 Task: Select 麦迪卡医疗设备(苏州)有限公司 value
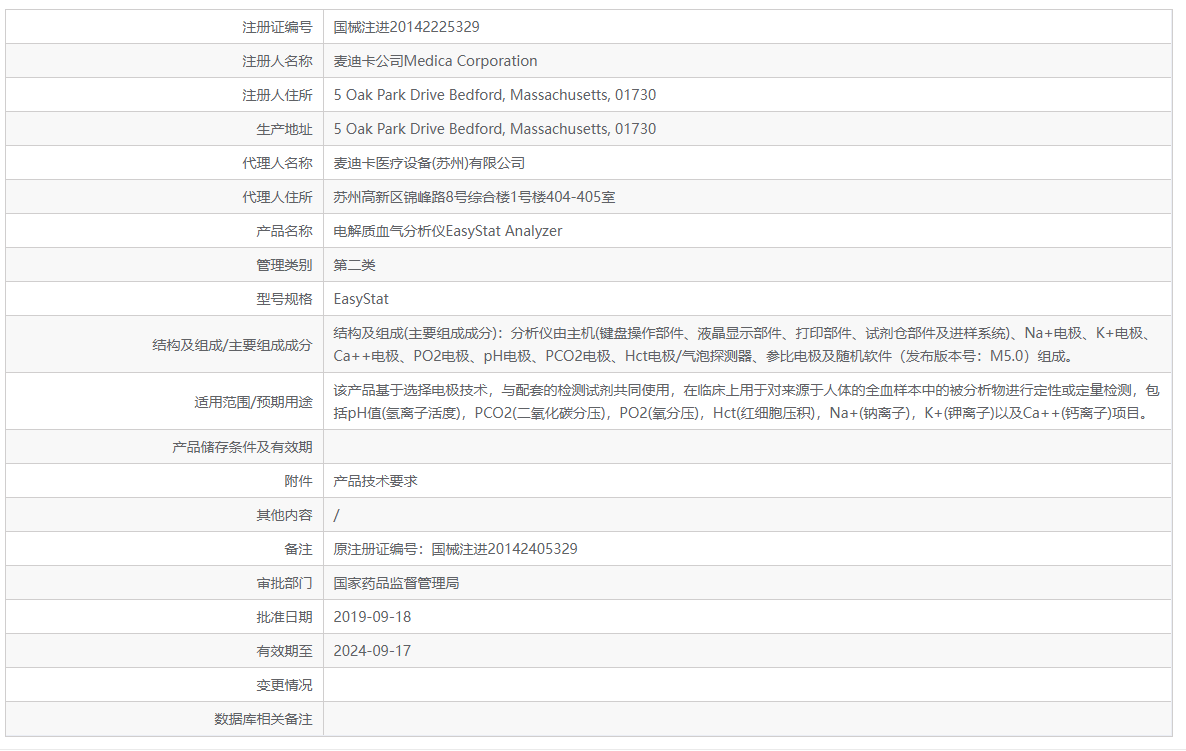pyautogui.click(x=429, y=163)
